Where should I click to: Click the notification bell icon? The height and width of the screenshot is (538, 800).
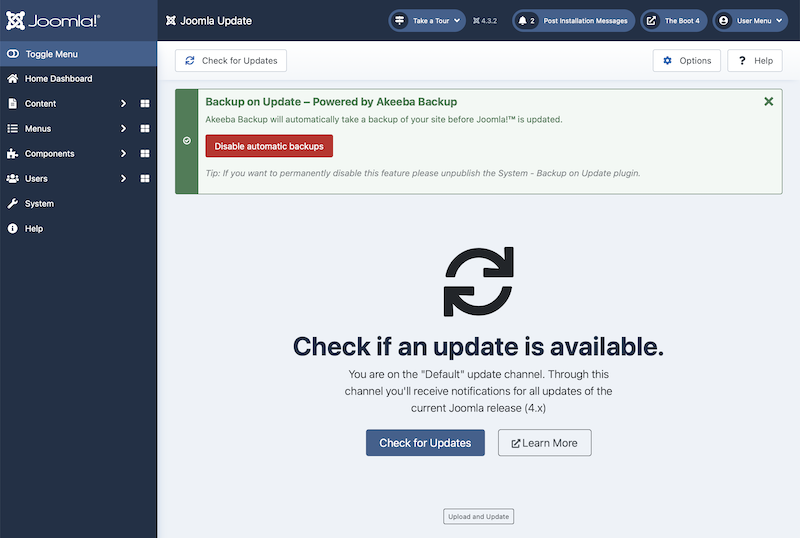(x=522, y=21)
